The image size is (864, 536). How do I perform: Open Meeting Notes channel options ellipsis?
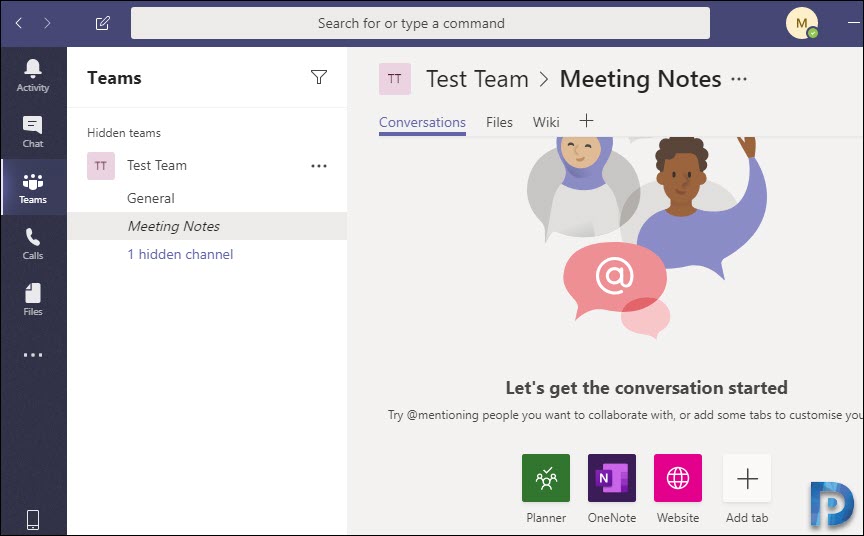click(739, 79)
